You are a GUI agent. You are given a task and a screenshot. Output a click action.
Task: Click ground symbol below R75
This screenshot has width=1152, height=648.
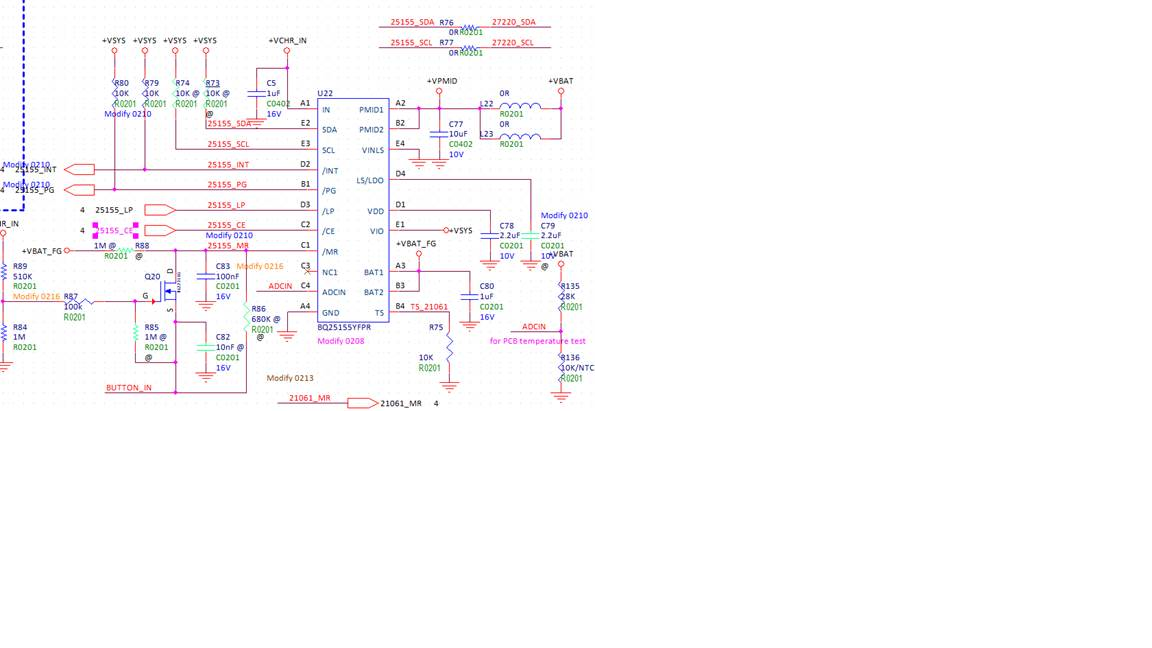tap(450, 386)
